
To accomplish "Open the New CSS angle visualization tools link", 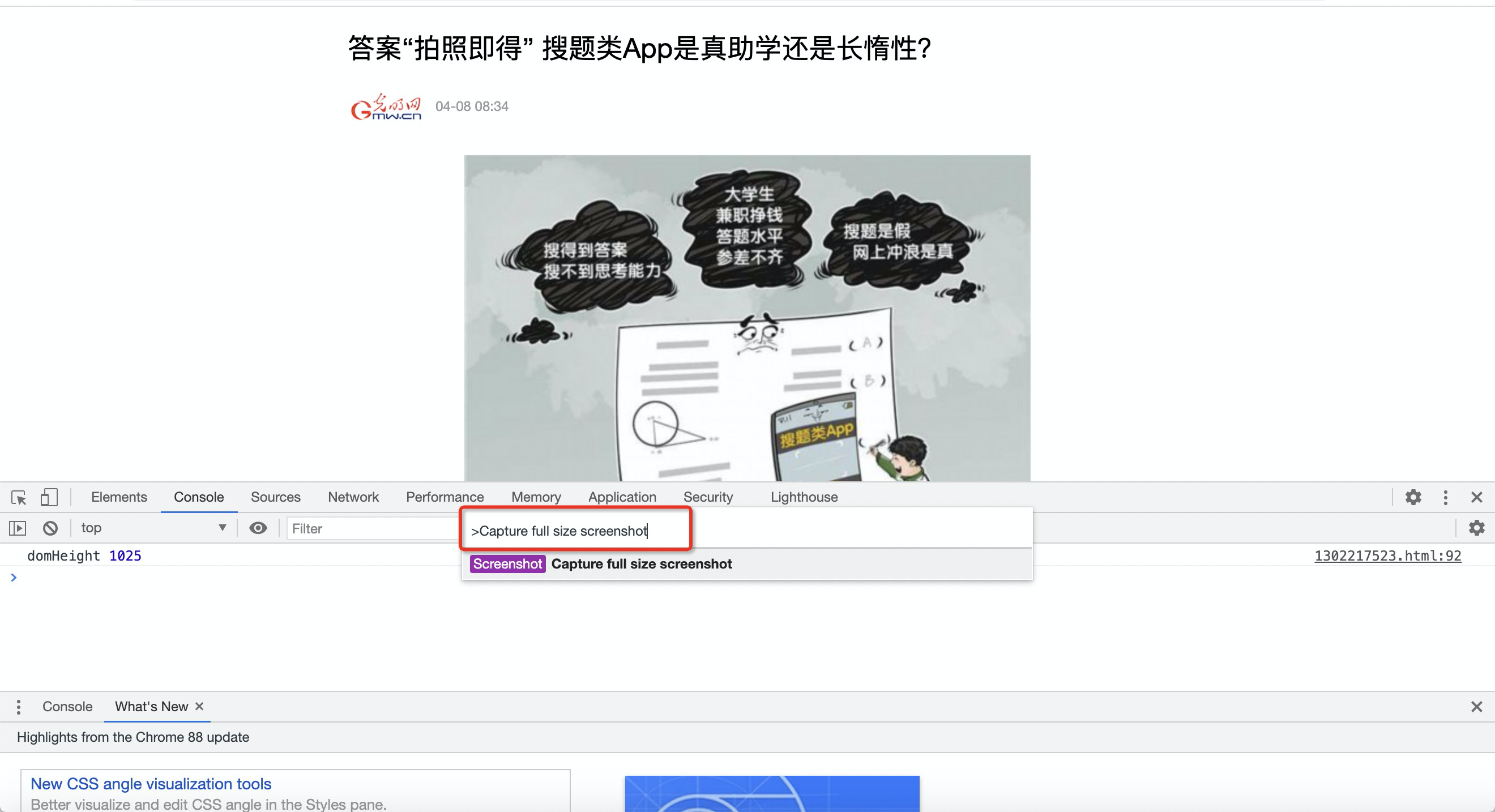I will pyautogui.click(x=150, y=784).
